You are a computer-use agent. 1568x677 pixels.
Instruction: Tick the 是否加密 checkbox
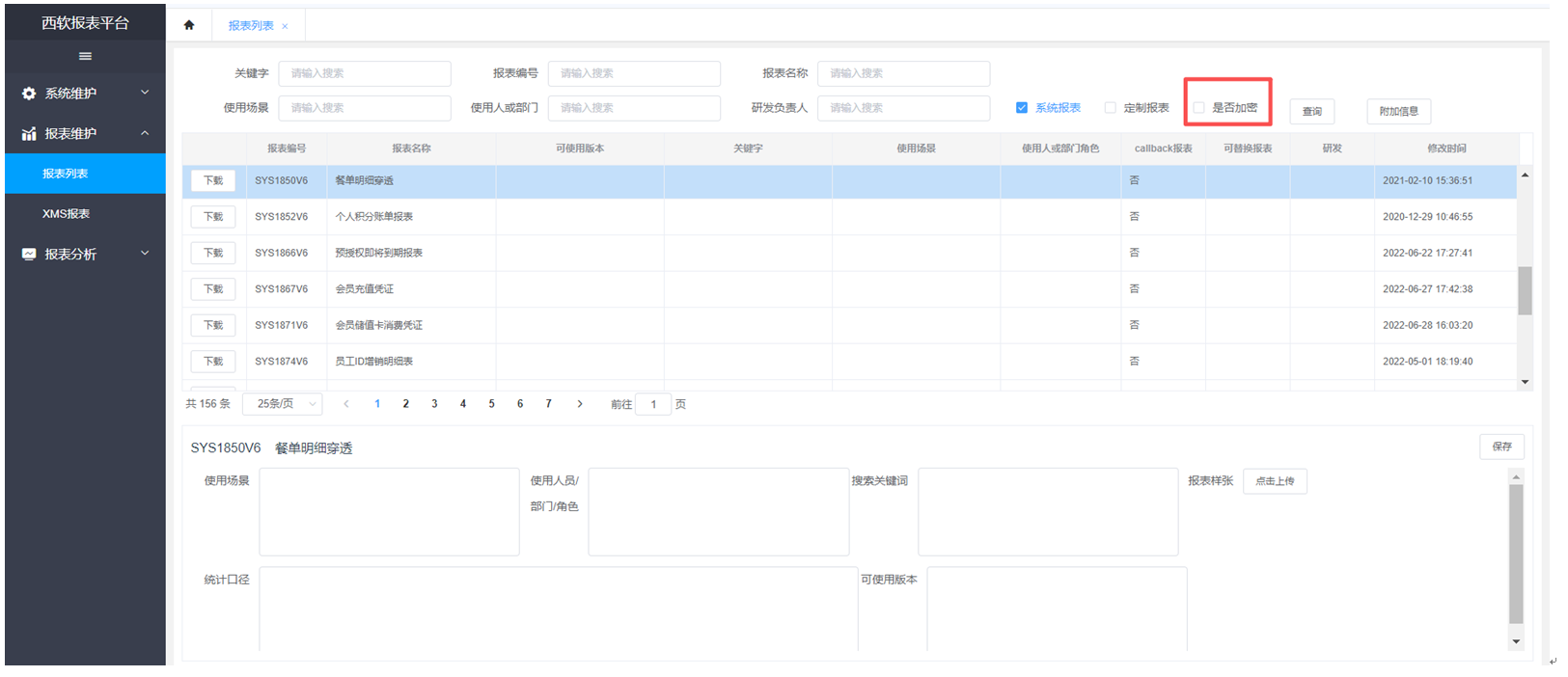[x=1199, y=108]
